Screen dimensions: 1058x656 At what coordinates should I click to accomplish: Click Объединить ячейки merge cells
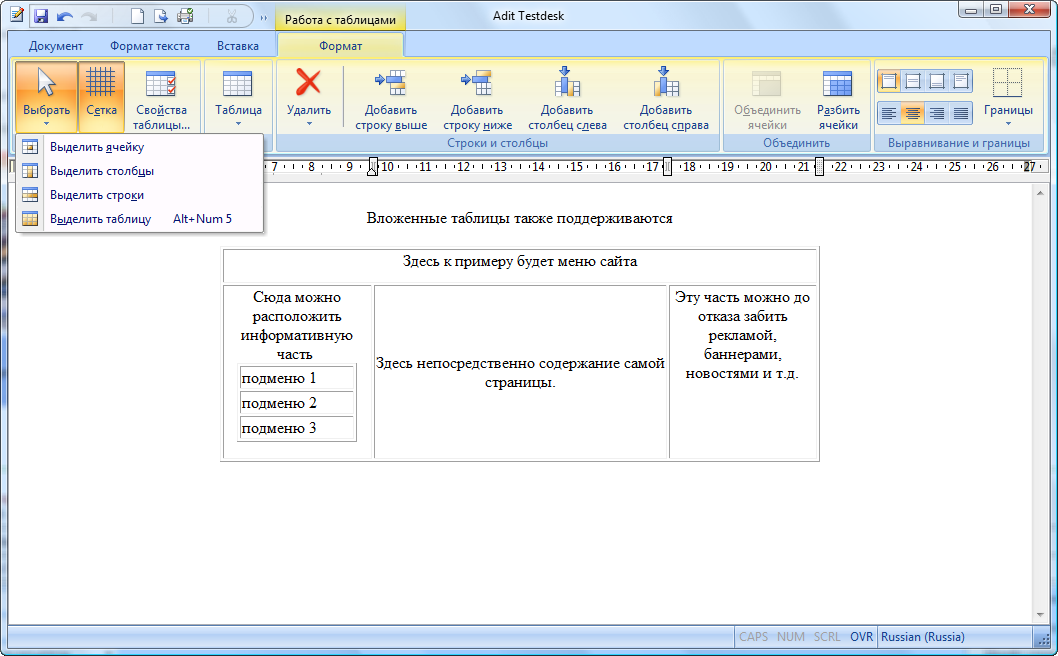(x=767, y=99)
